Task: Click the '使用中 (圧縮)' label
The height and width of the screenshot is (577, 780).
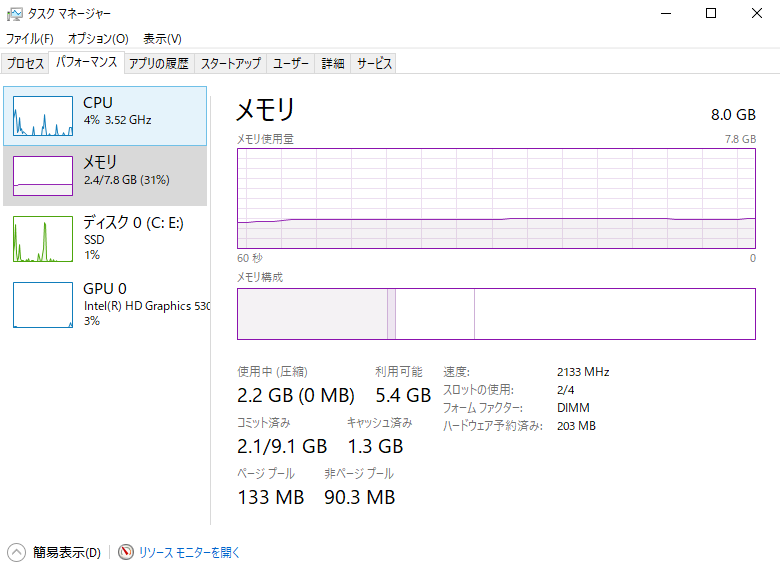Action: point(272,372)
